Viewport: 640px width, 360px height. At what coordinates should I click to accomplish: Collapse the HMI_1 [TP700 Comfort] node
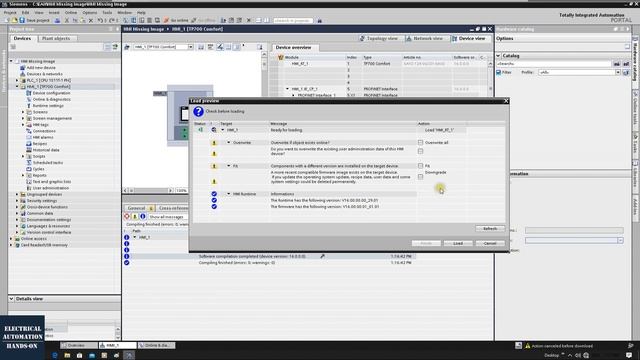point(17,87)
